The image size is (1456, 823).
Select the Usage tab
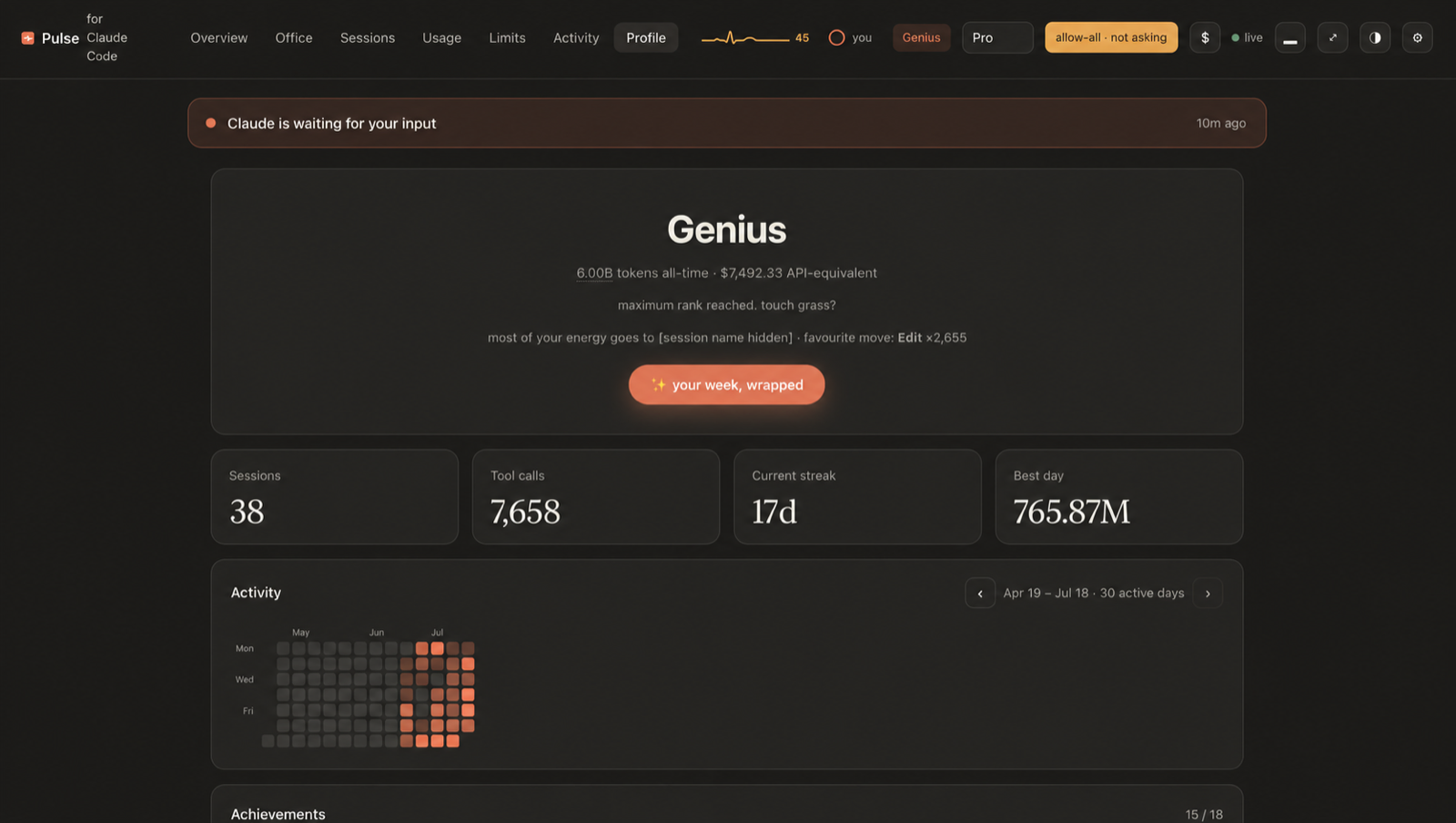pos(442,37)
